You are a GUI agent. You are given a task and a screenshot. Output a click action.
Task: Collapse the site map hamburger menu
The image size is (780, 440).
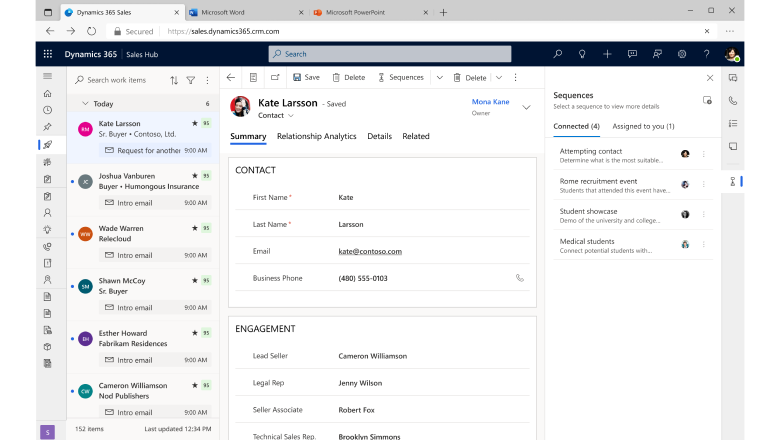48,76
